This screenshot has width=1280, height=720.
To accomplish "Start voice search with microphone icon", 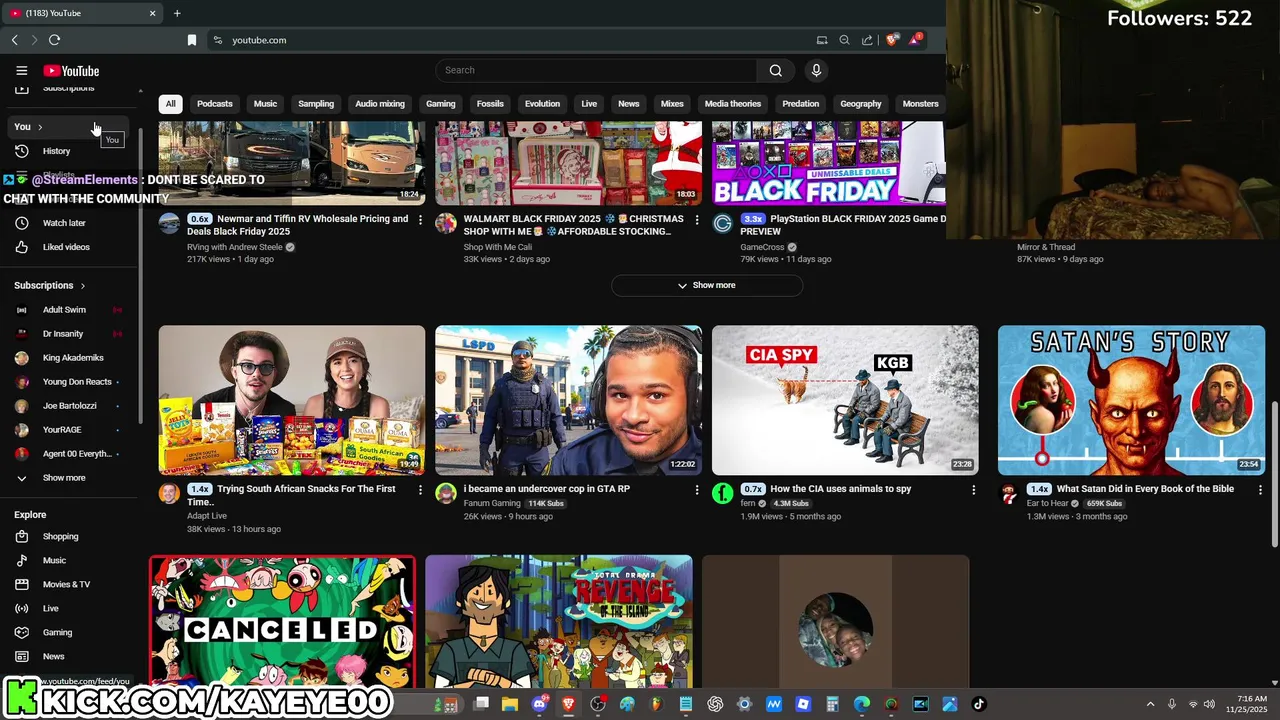I will [816, 70].
